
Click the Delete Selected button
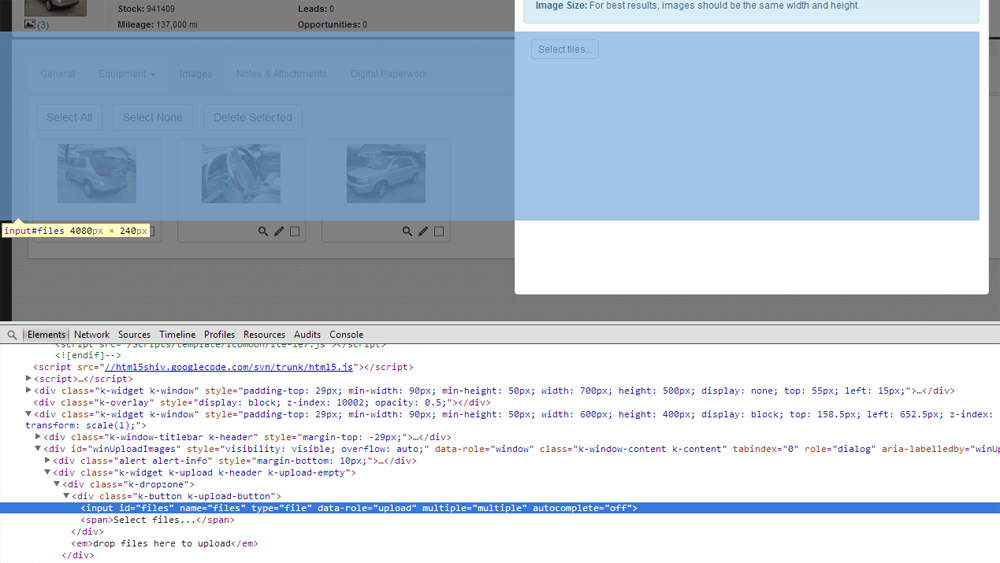[253, 117]
